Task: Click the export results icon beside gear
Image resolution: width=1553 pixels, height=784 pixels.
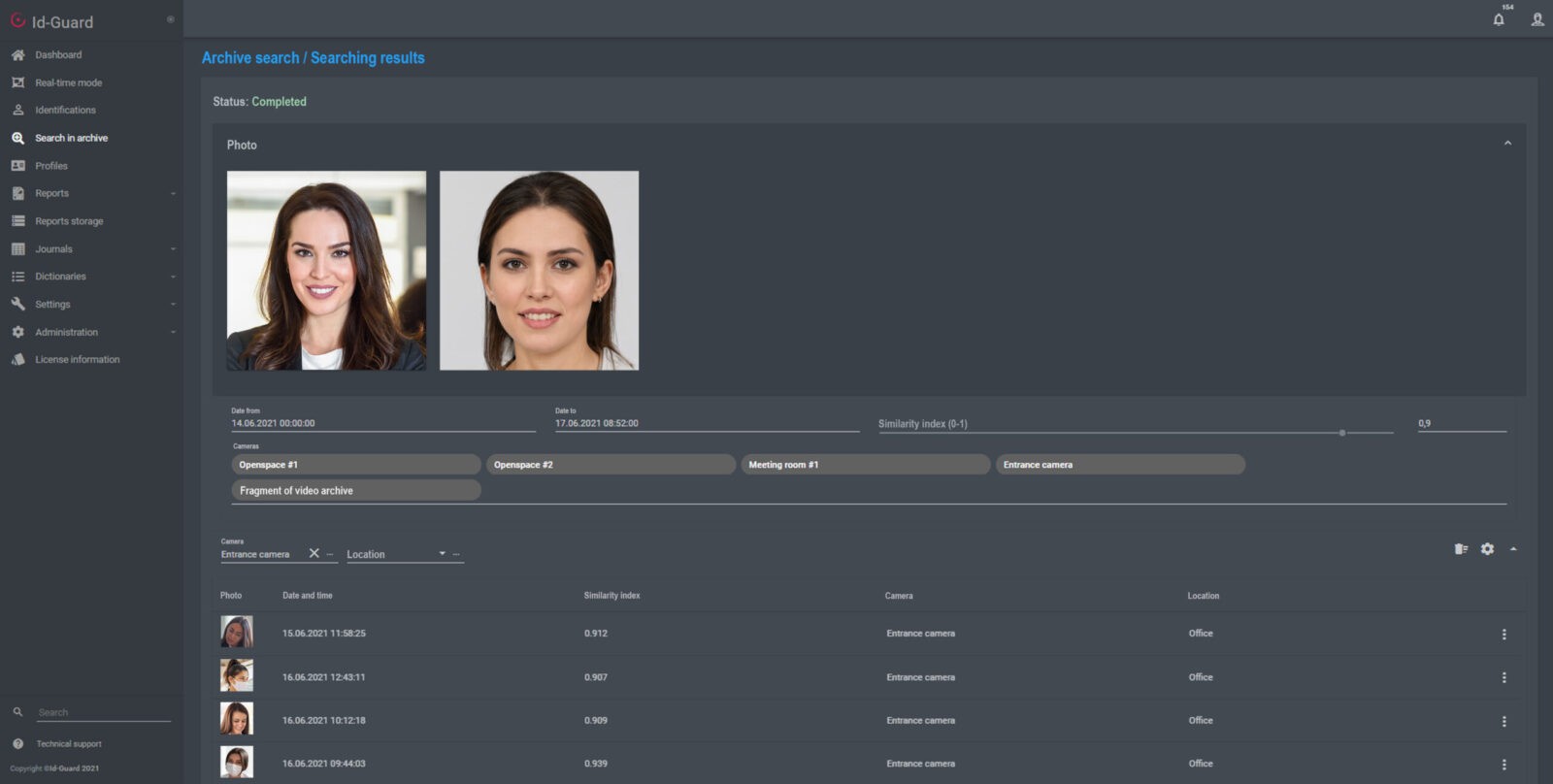Action: [x=1461, y=549]
